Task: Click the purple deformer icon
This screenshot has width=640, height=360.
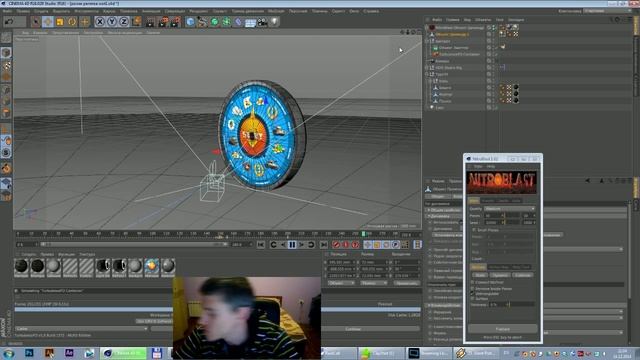Action: [x=238, y=22]
